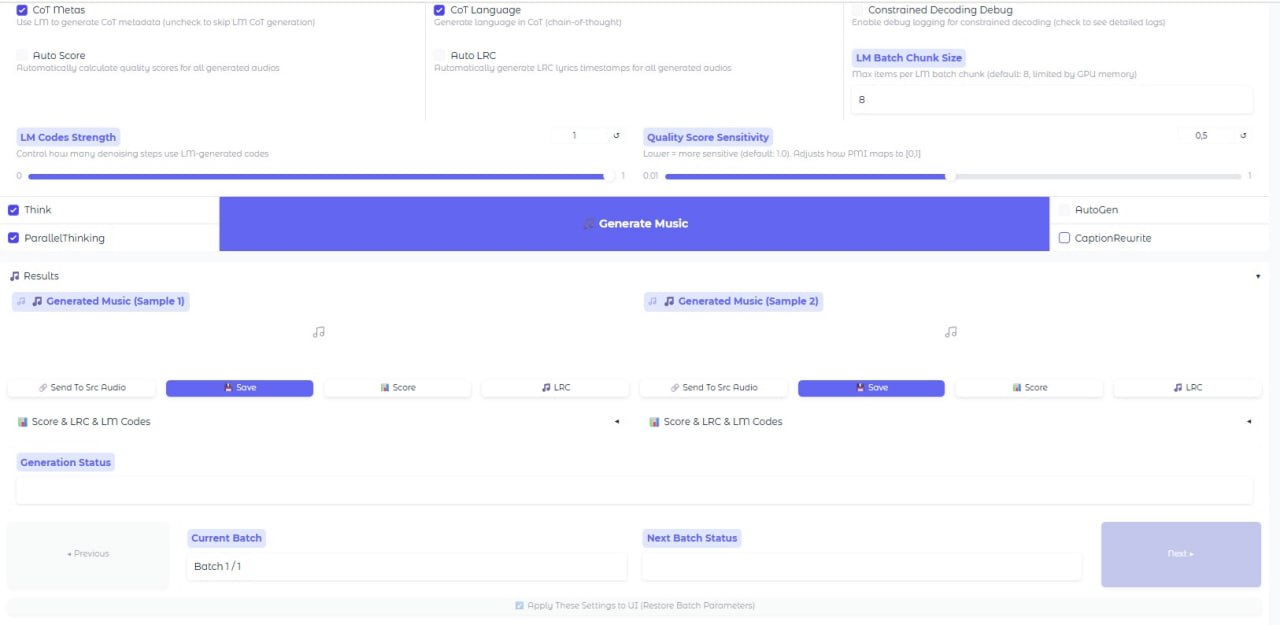Calculate Score for Sample 2
This screenshot has height=625, width=1280.
tap(1029, 388)
